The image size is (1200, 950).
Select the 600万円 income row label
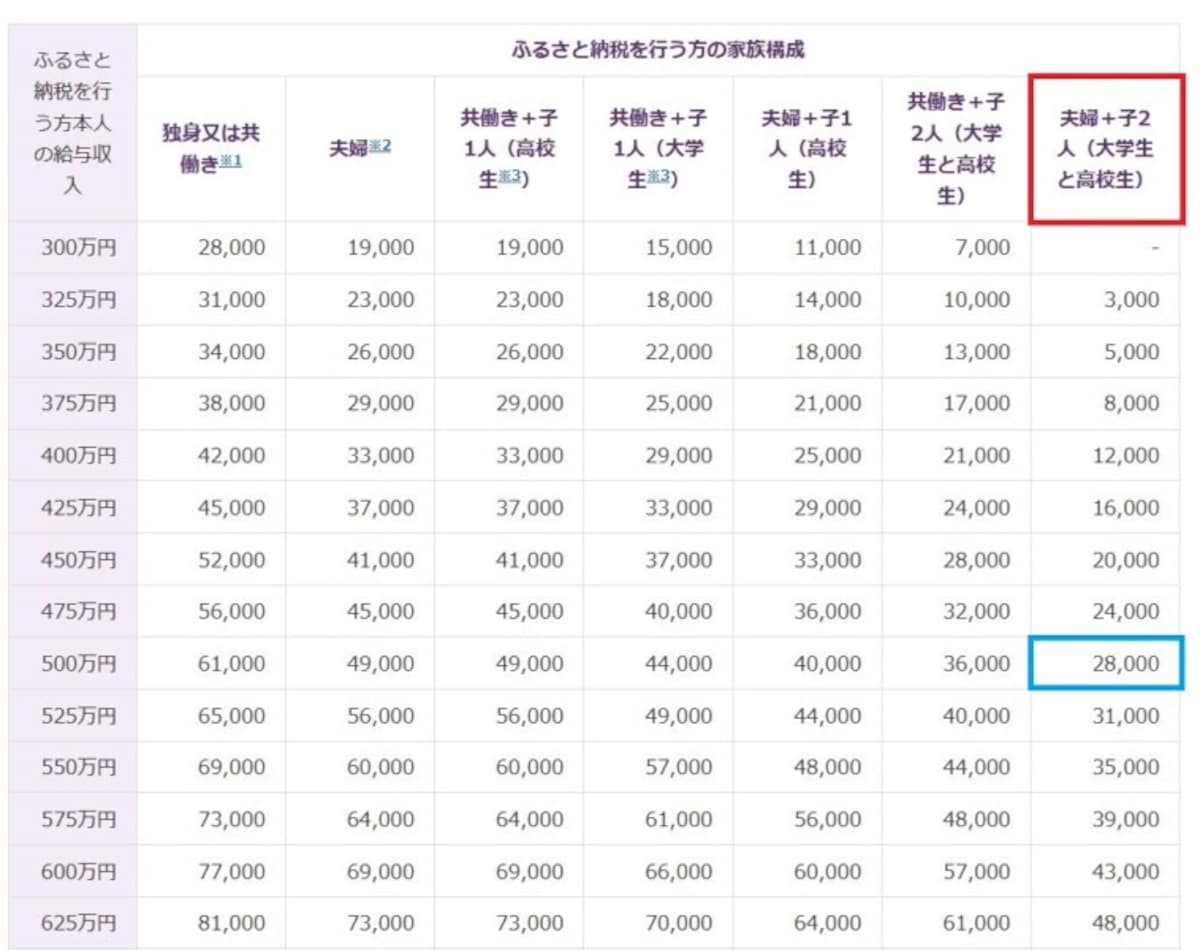[x=78, y=872]
